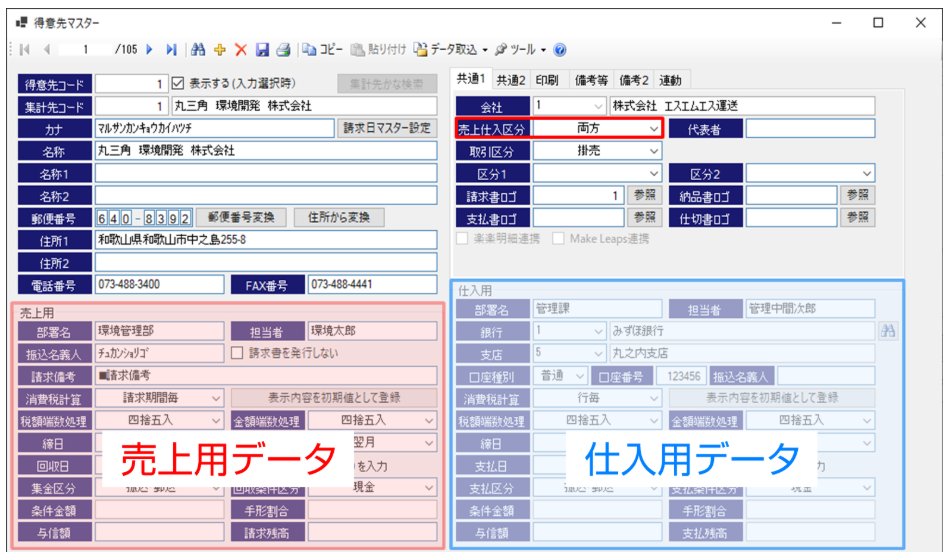Click the 参照 button next to 仕切書ロゴ
Viewport: 952px width, 558px height.
857,217
